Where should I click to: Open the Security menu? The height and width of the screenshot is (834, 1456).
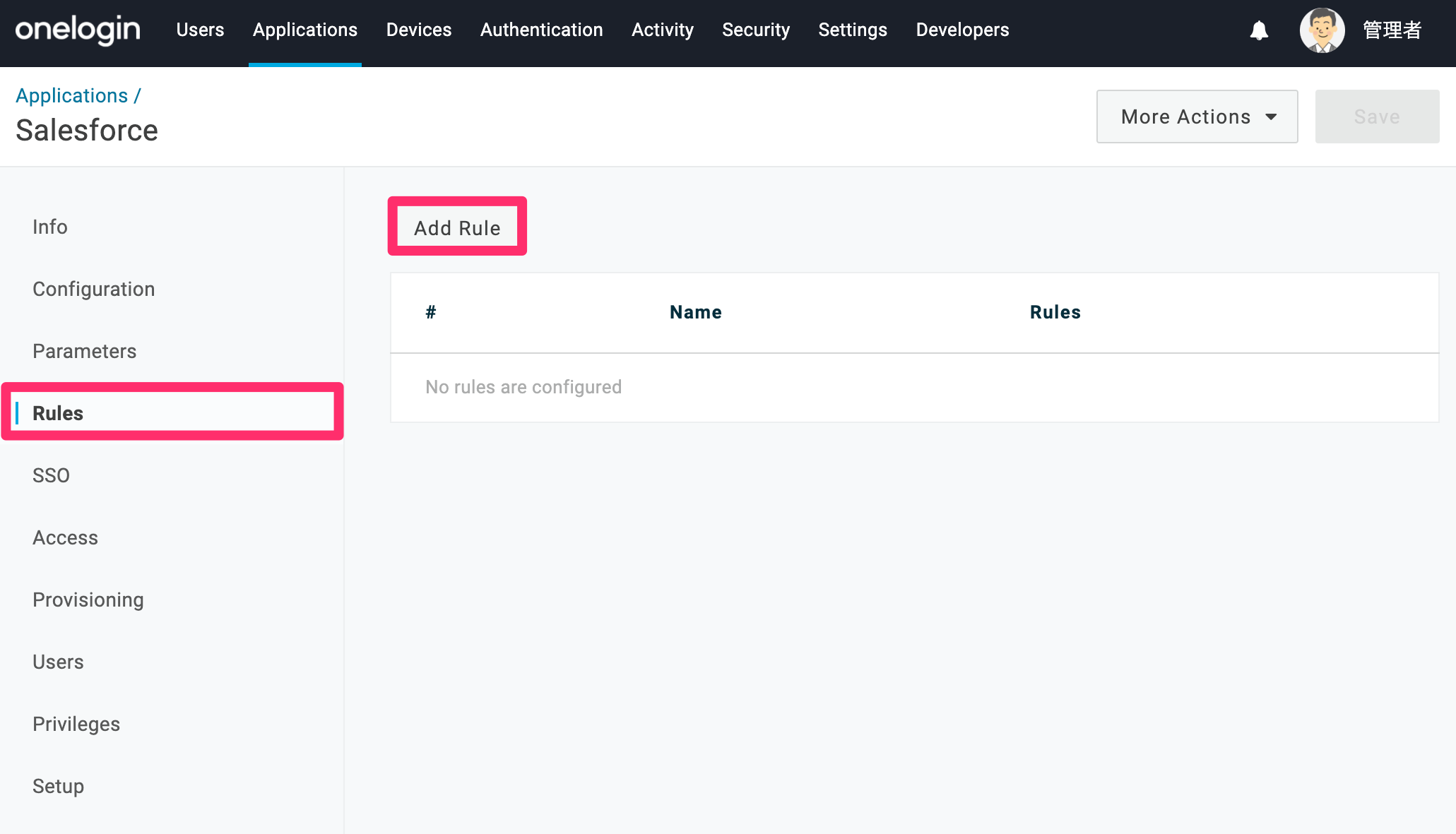pyautogui.click(x=756, y=30)
